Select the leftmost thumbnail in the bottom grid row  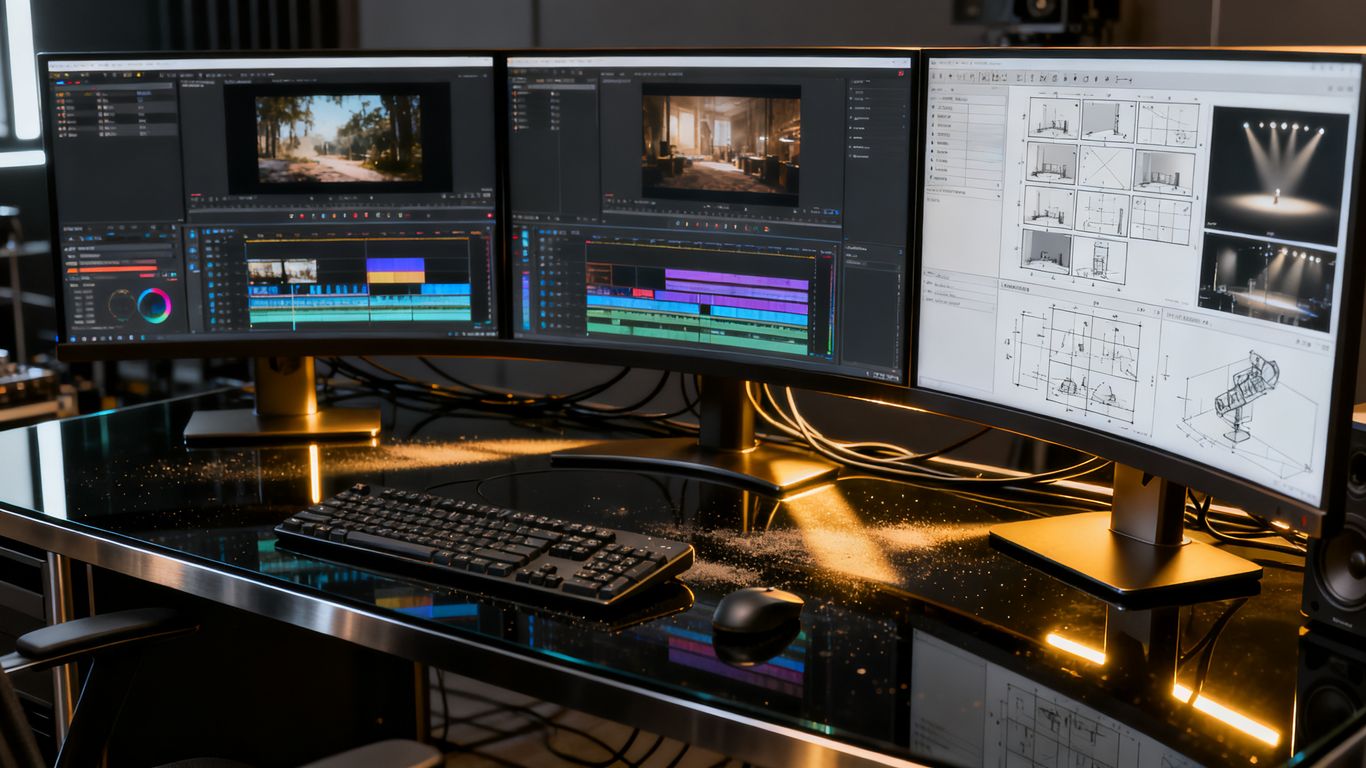point(1046,249)
